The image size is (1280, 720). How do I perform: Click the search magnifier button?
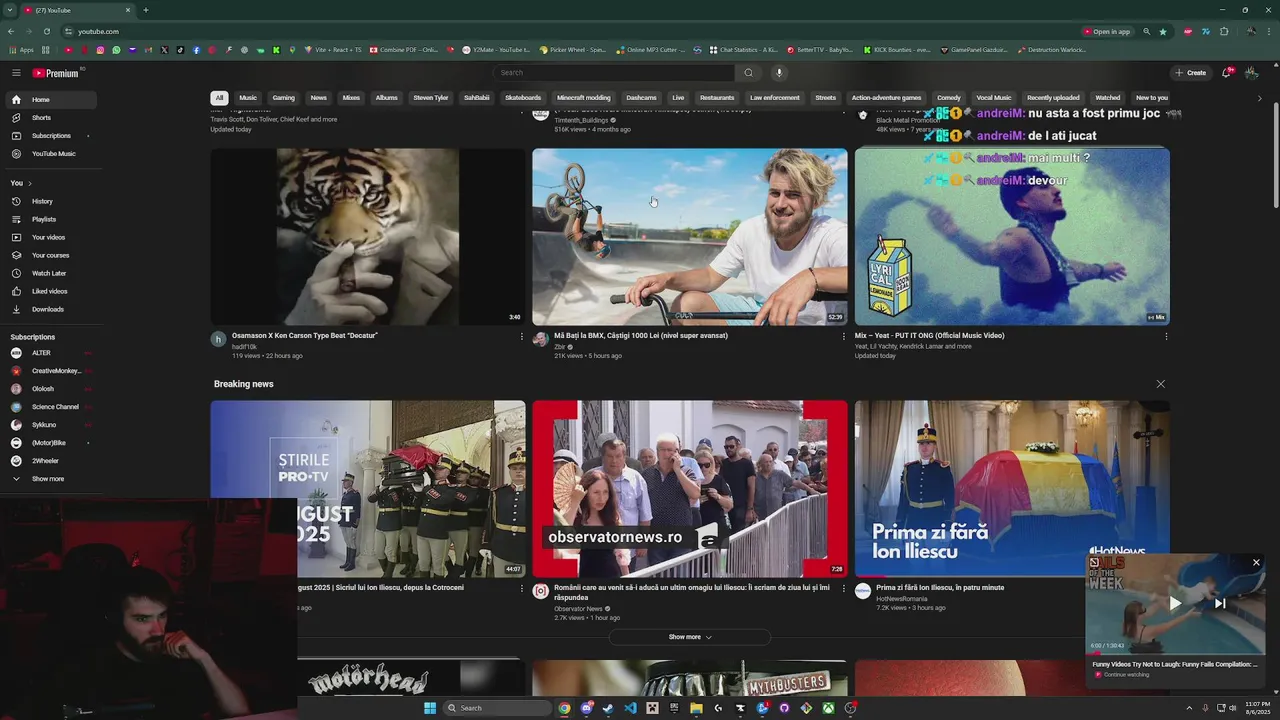[748, 73]
